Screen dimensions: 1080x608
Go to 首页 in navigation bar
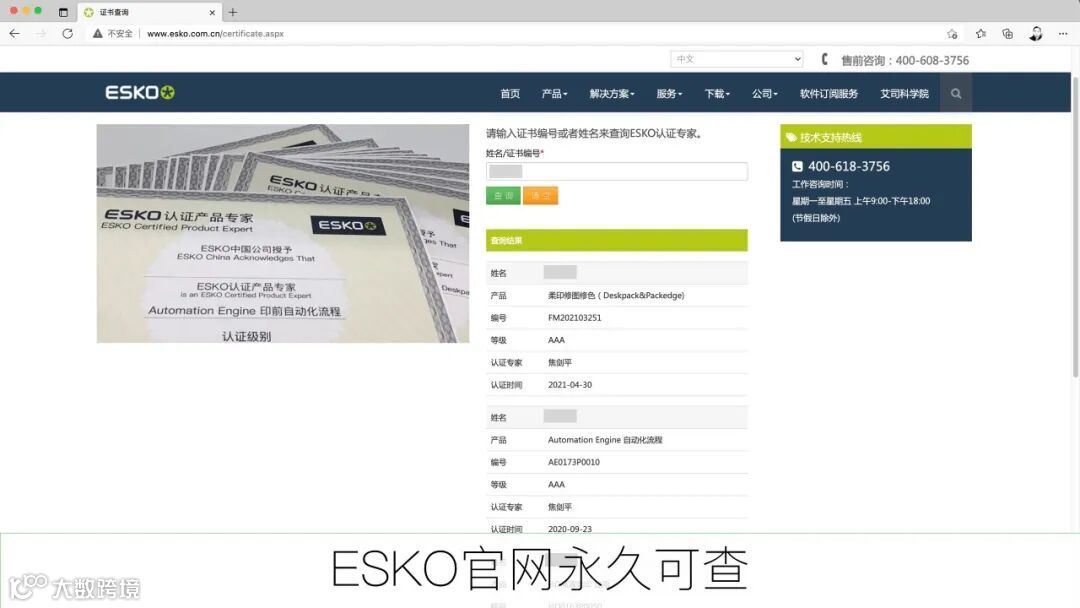click(510, 94)
